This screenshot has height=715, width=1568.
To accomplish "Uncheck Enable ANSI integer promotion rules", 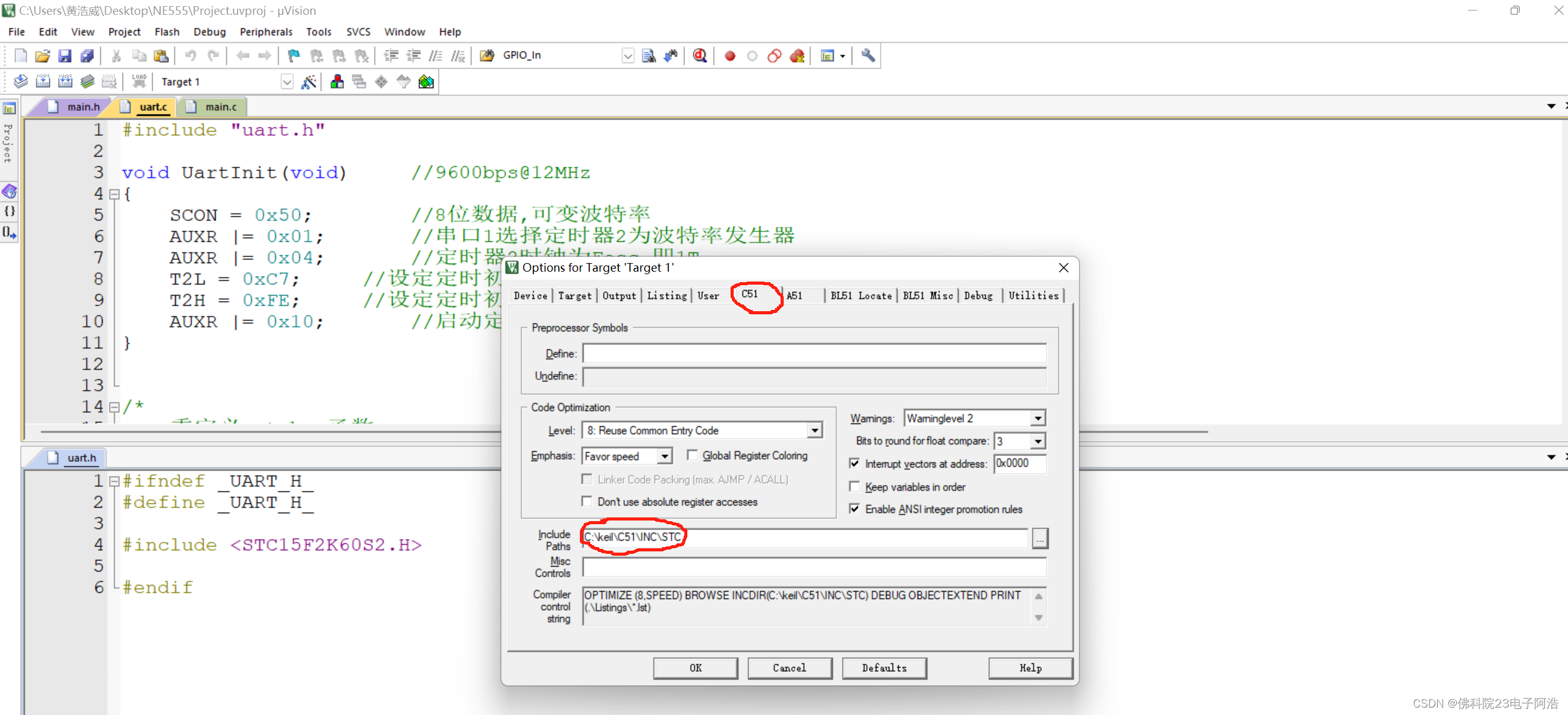I will [855, 509].
